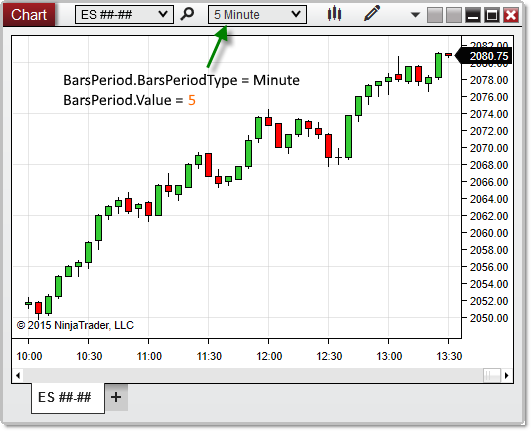Viewport: 531px width, 431px height.
Task: Click the horizontal scrollbar thumb
Action: coord(492,375)
